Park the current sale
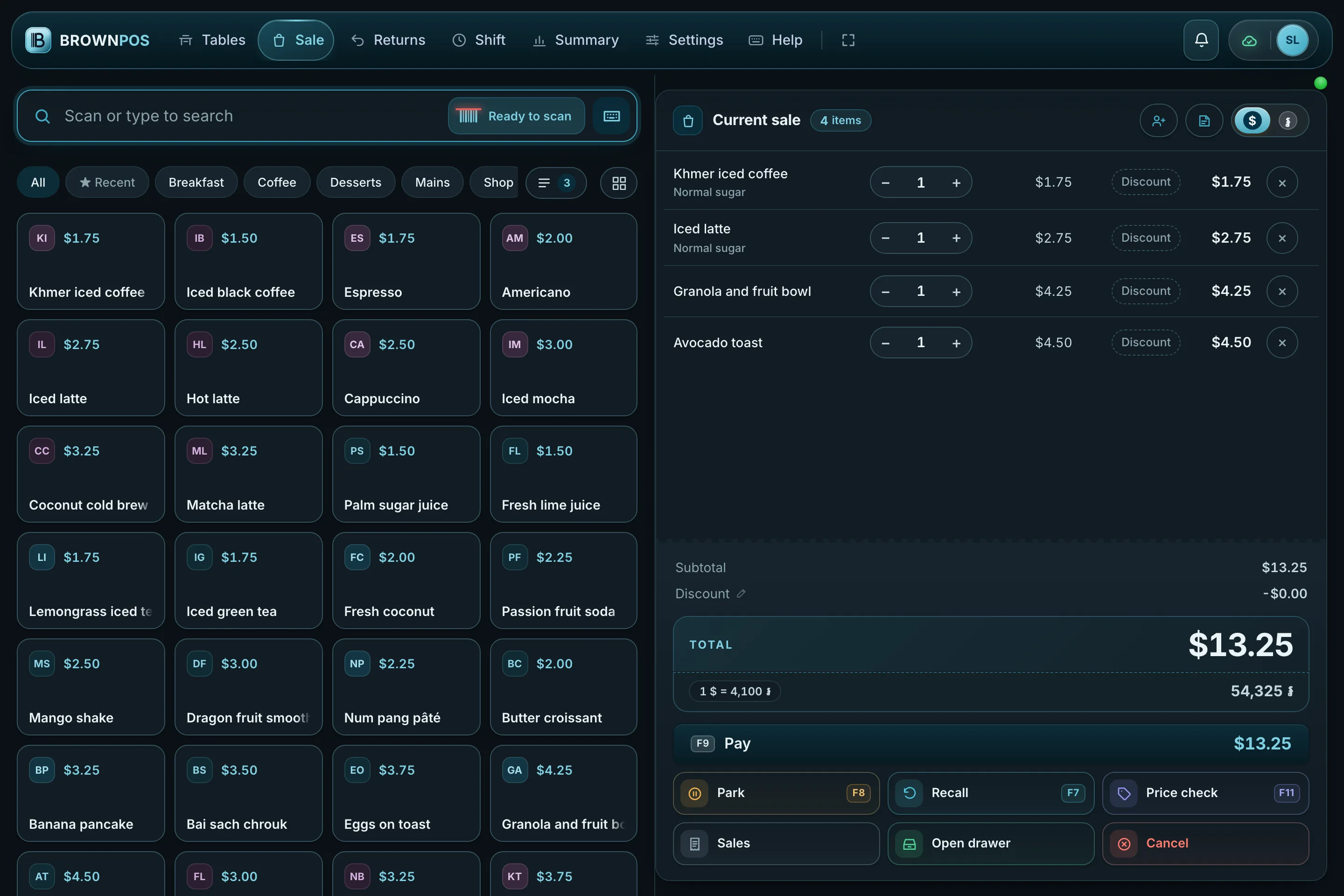Screen dimensions: 1344x896 (776, 793)
